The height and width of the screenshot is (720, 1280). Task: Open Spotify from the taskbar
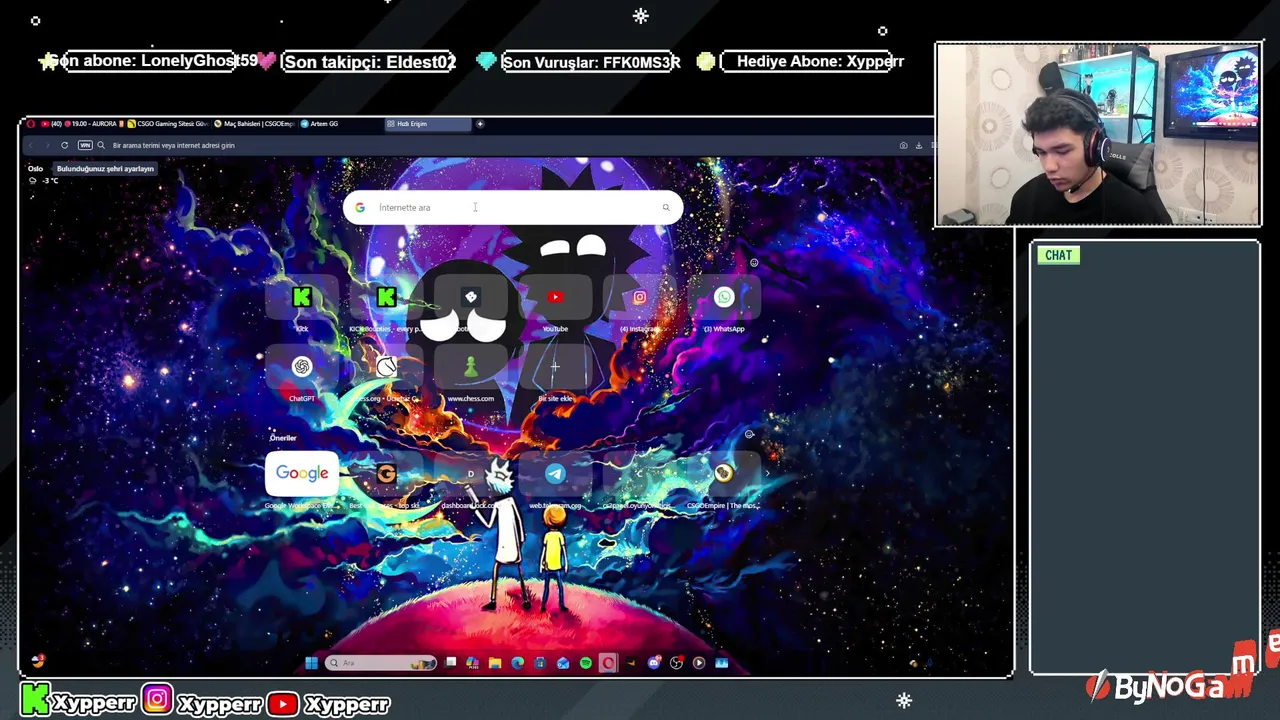(586, 663)
